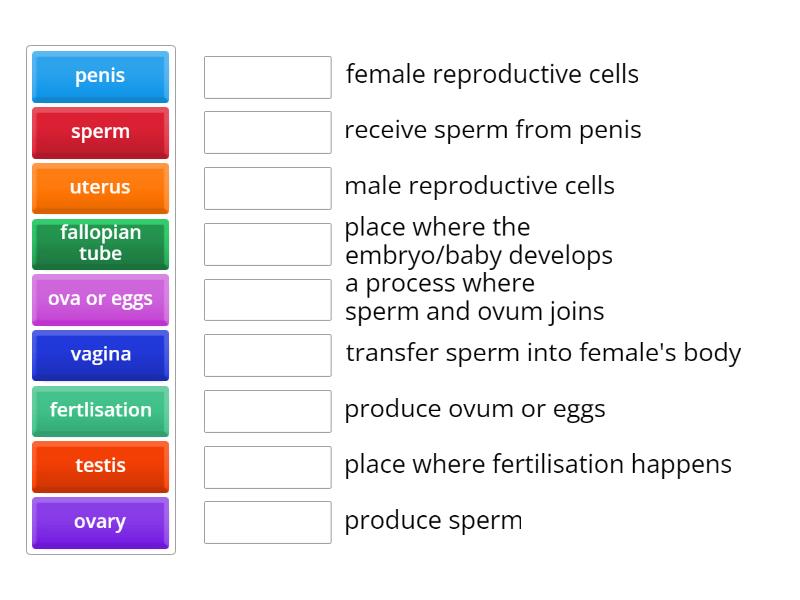800x600 pixels.
Task: Click the box beside 'produce ovum or eggs'
Action: tap(267, 410)
